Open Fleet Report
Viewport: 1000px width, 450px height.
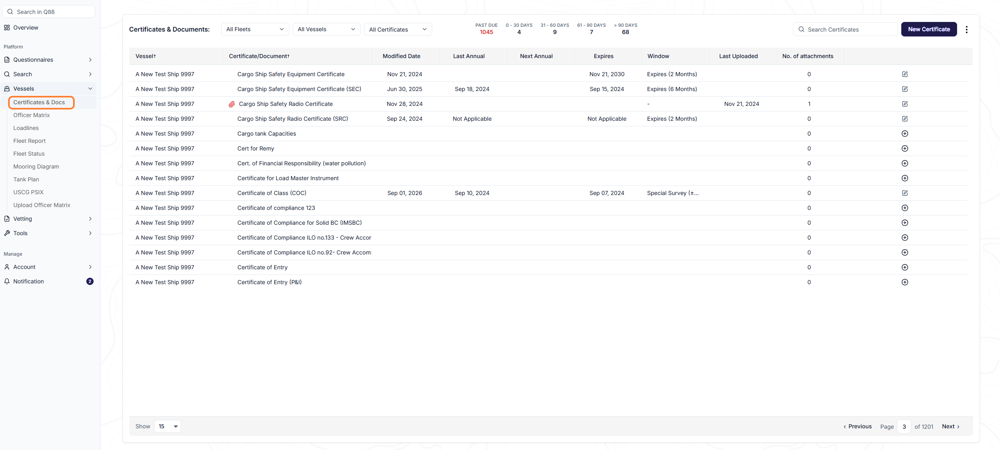pos(29,141)
